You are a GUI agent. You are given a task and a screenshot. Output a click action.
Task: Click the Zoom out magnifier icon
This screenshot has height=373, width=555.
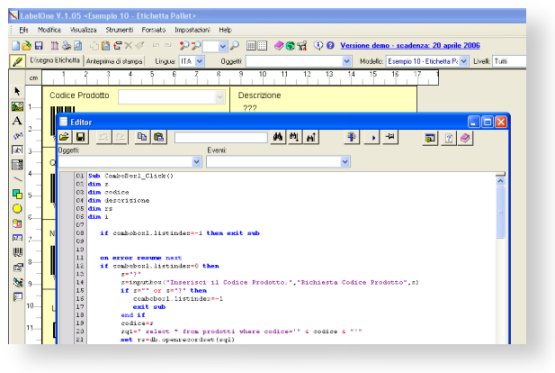pos(196,46)
